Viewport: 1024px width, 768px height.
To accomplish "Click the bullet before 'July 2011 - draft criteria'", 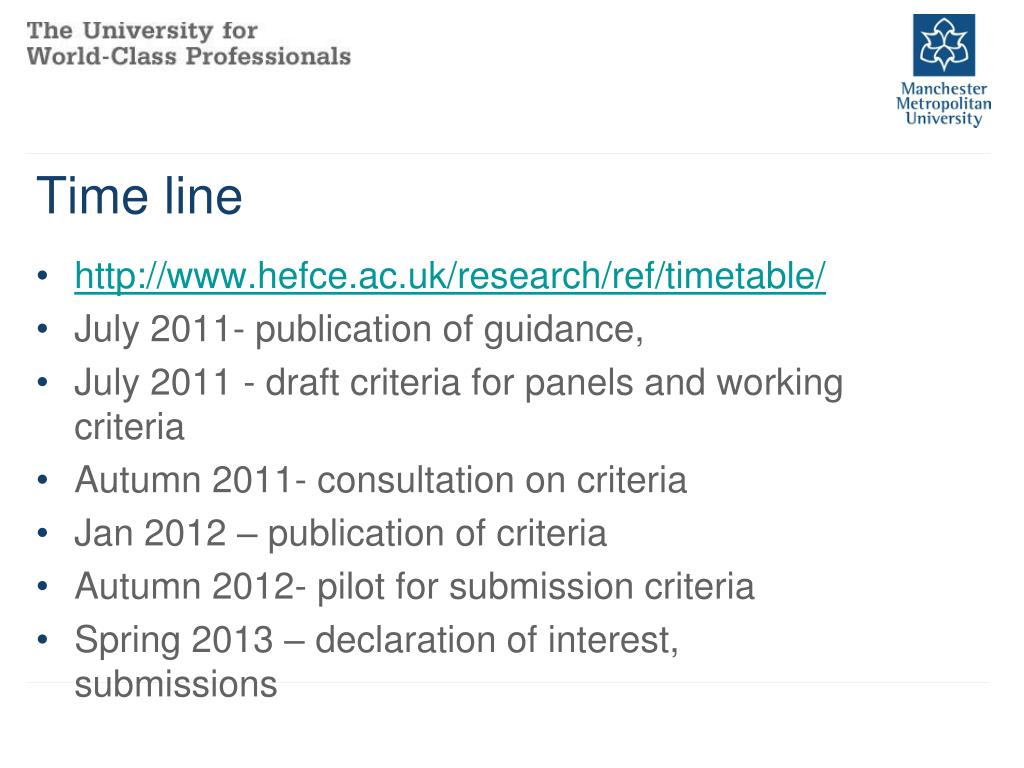I will (43, 382).
